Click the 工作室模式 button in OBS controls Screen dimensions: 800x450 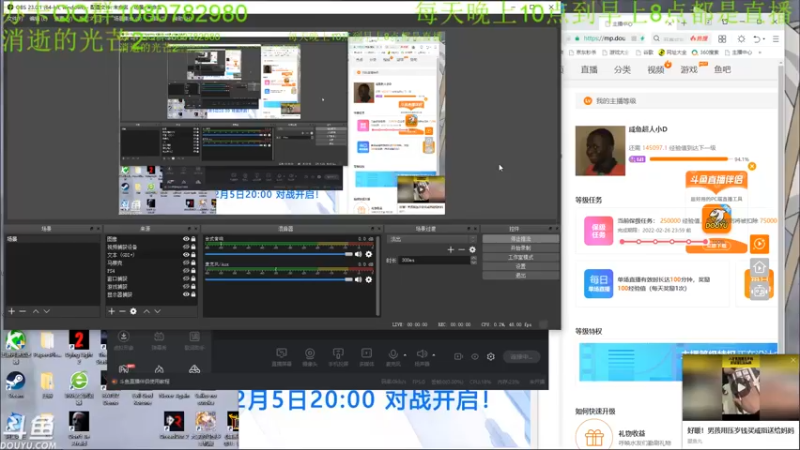[520, 257]
